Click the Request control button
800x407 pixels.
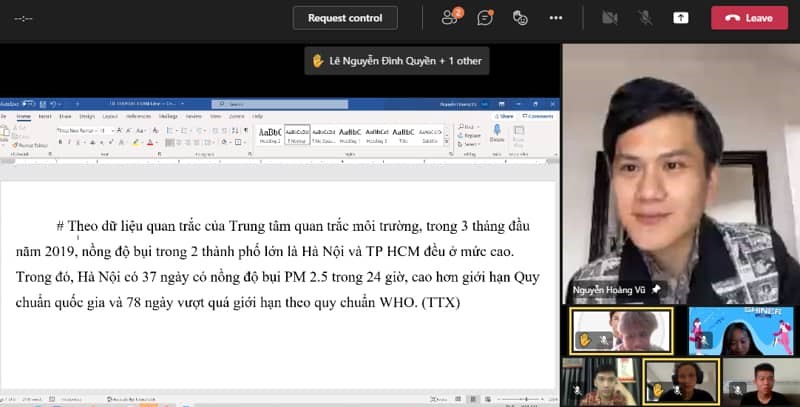coord(345,17)
